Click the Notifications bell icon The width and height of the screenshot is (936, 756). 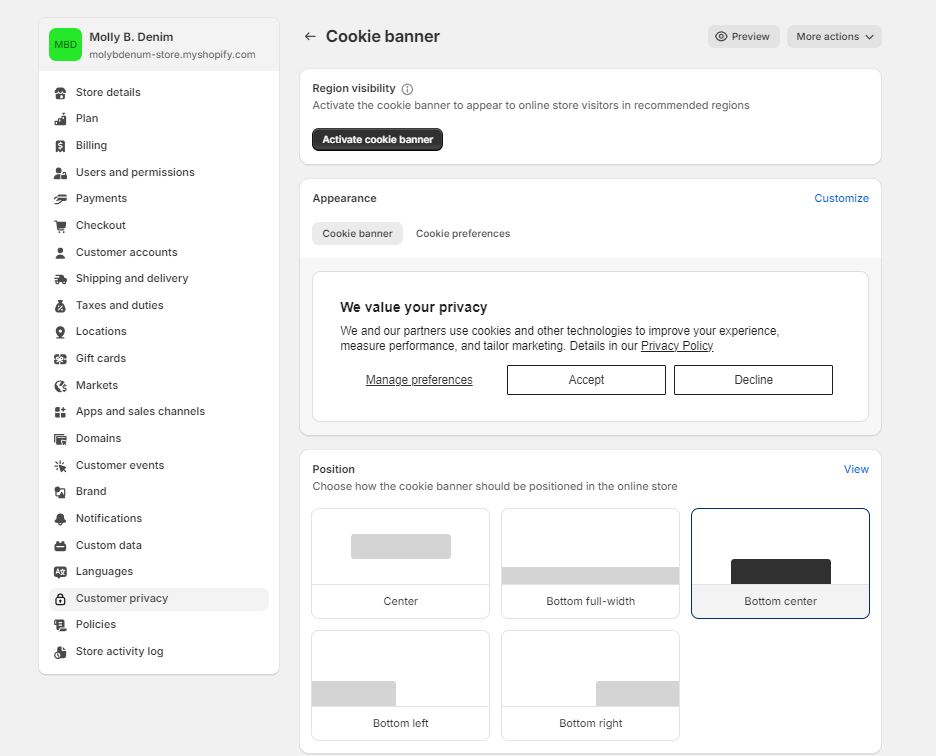[x=60, y=519]
